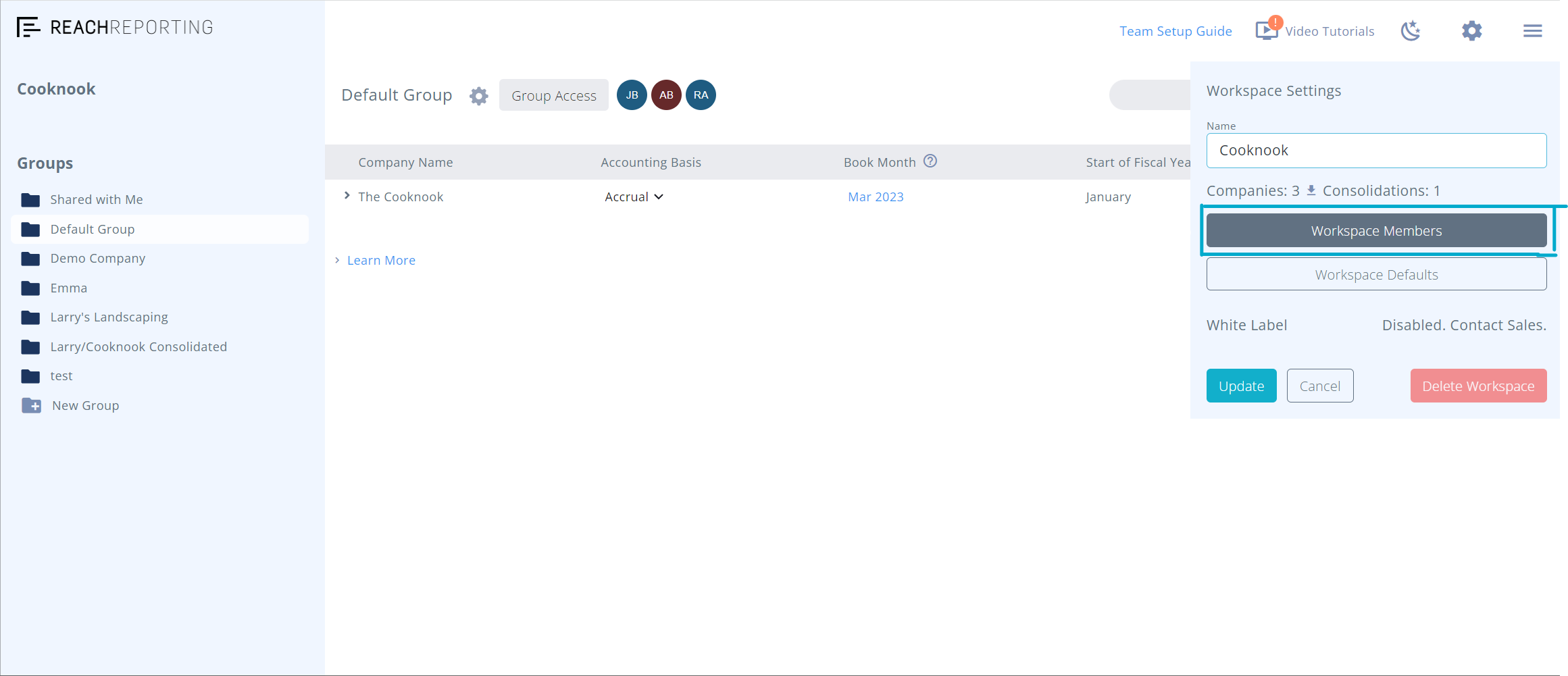Click the Consolidations: 1 text
This screenshot has width=1568, height=676.
click(1381, 190)
